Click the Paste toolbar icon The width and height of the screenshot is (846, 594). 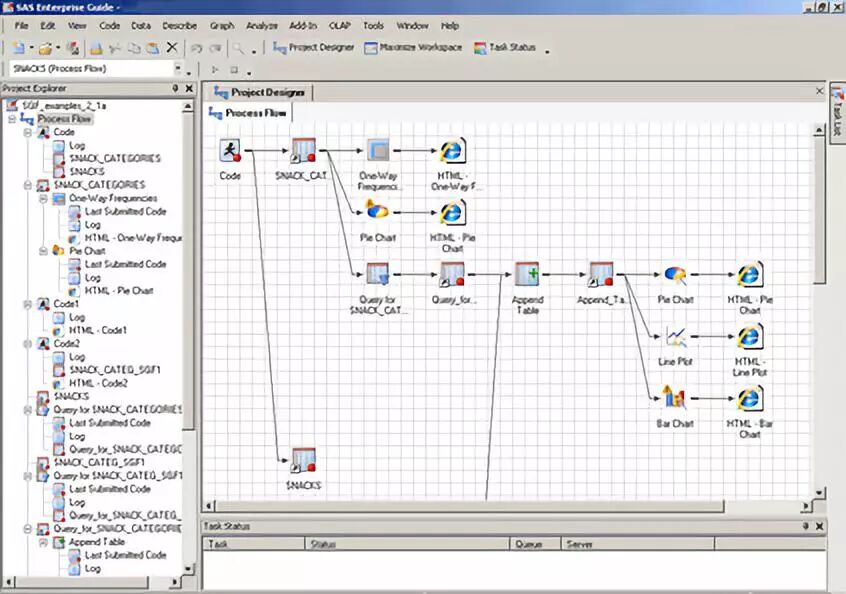(x=153, y=48)
